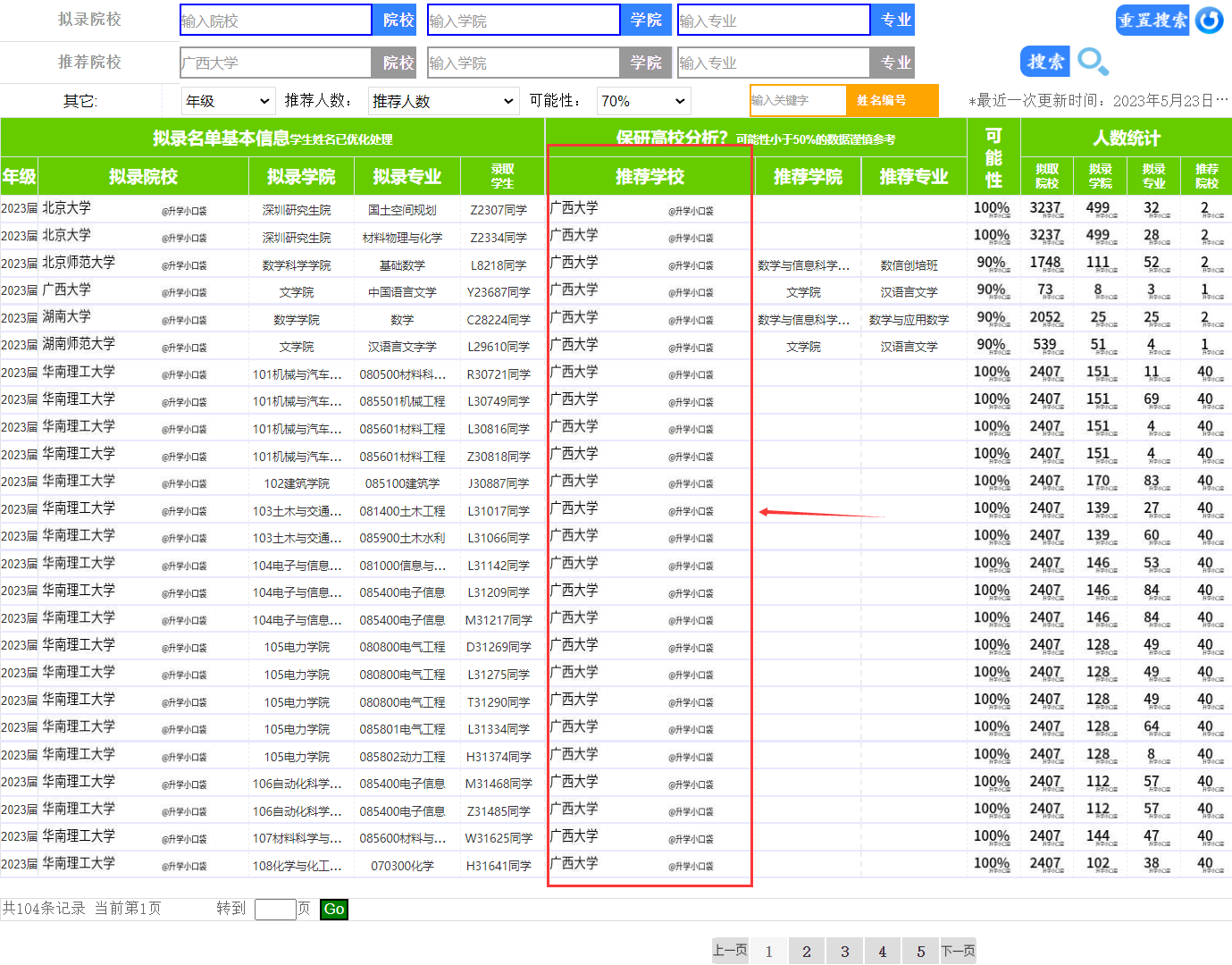Click the magnifying glass icon beside 搜索
This screenshot has width=1232, height=965.
pyautogui.click(x=1094, y=63)
